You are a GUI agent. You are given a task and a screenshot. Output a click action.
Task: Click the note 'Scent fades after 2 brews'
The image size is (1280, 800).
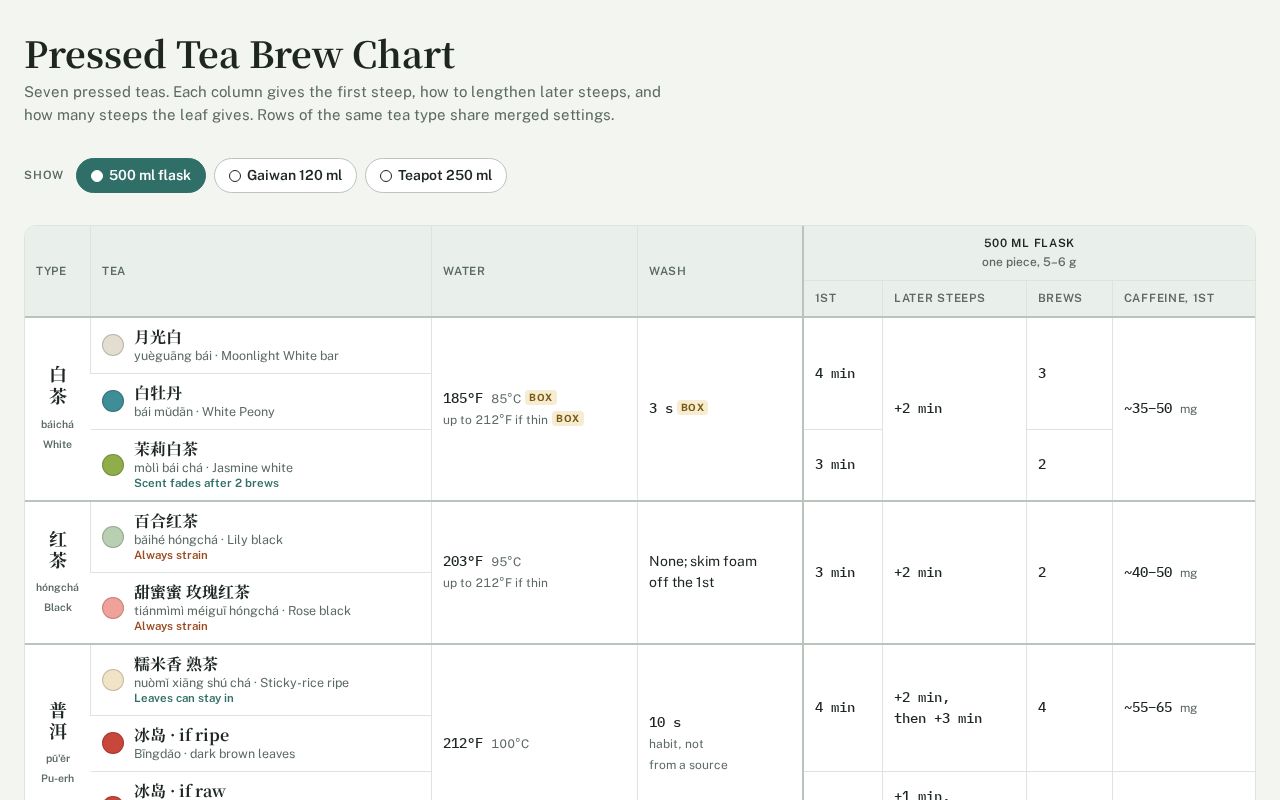[x=207, y=483]
